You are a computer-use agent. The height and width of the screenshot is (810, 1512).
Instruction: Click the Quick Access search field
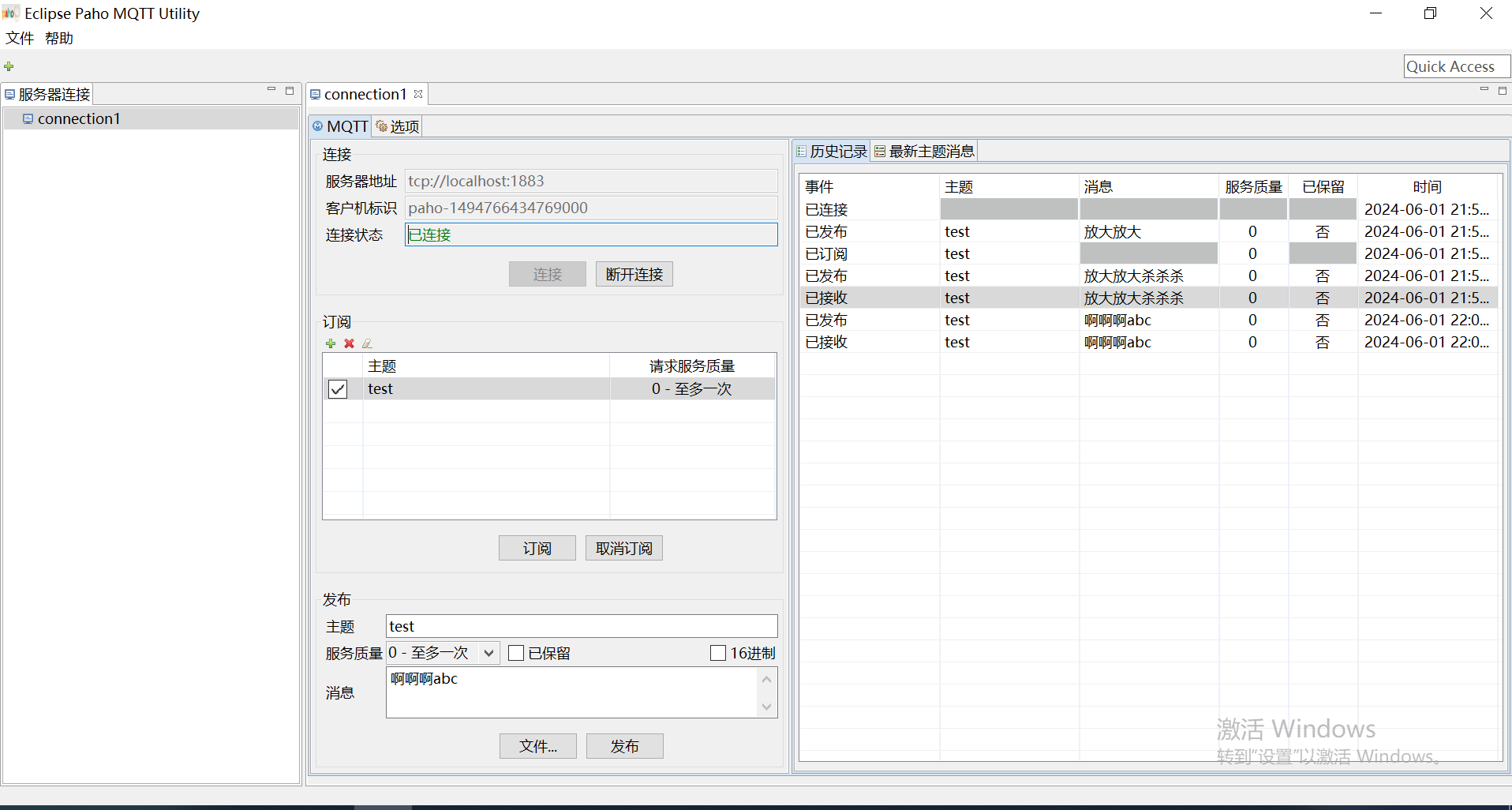point(1457,66)
